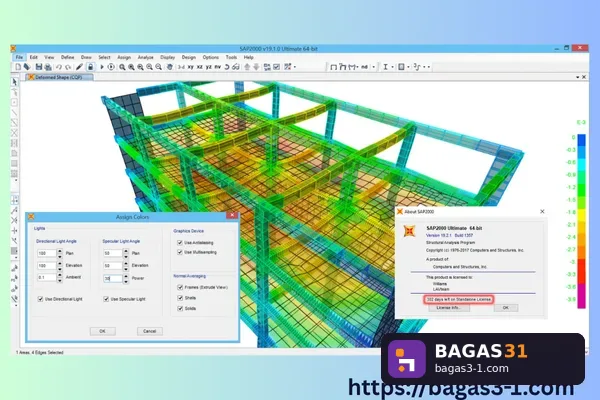Increase Directional Light Elevation value
This screenshot has width=600, height=400.
pos(60,263)
